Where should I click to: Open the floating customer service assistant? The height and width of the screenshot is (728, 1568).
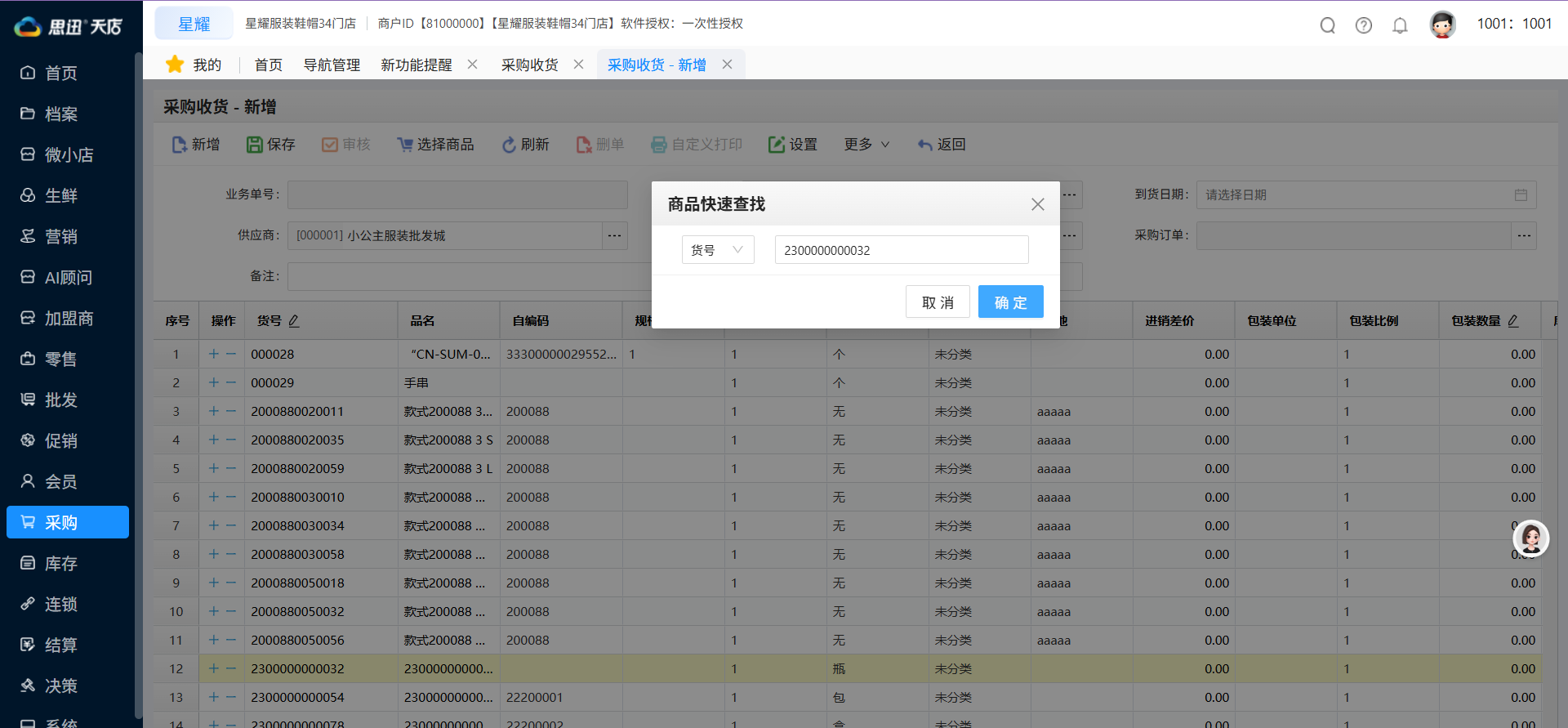[1530, 538]
